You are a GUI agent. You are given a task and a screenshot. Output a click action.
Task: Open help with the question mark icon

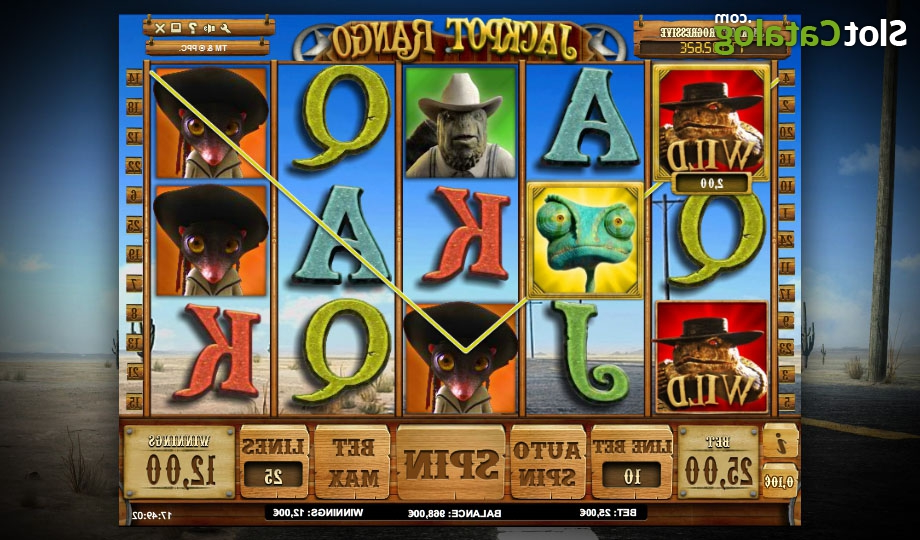tap(192, 28)
